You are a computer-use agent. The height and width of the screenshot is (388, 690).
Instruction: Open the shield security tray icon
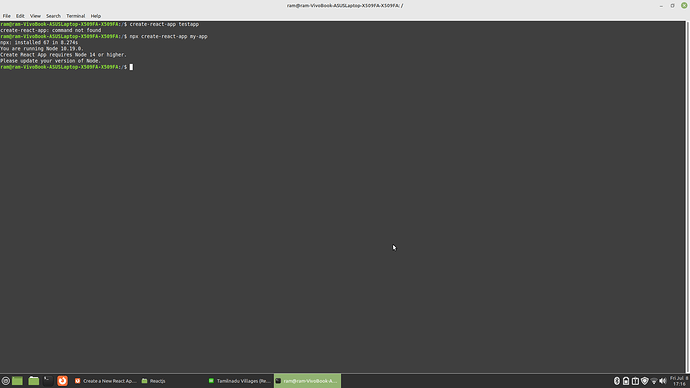click(644, 381)
